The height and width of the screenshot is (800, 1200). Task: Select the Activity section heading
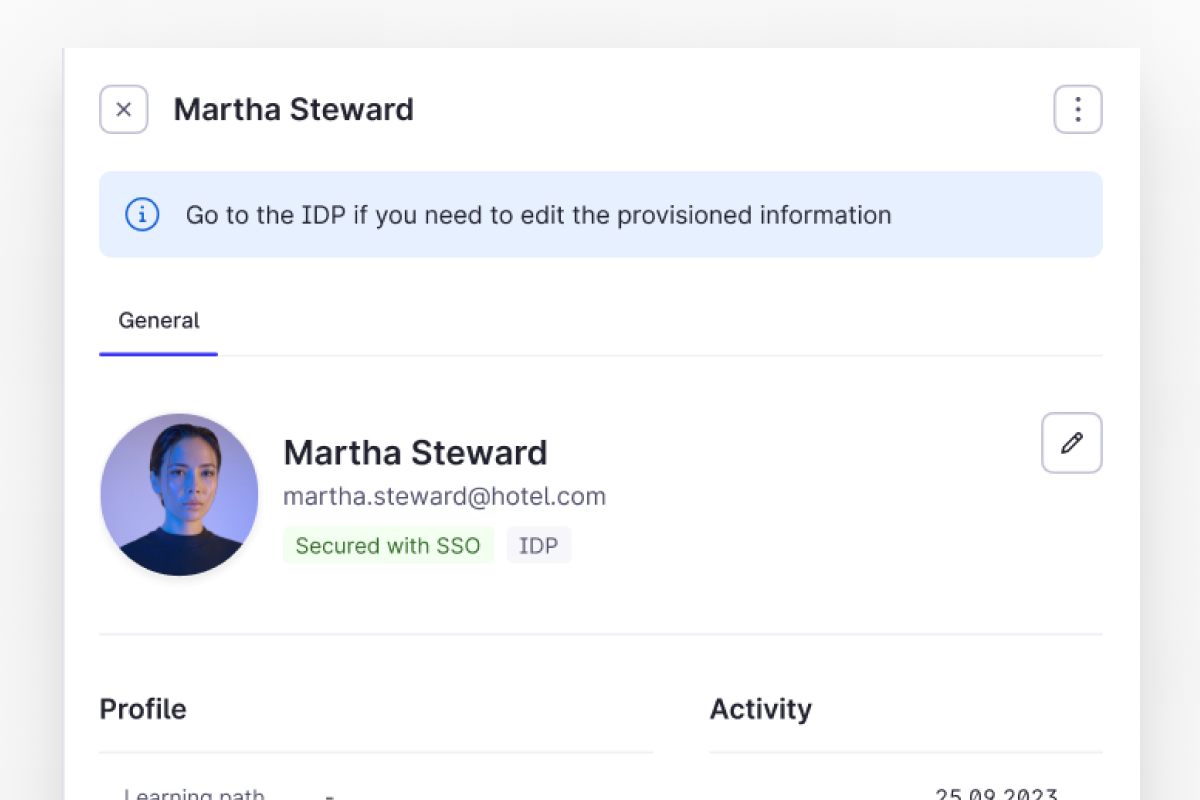[x=760, y=709]
